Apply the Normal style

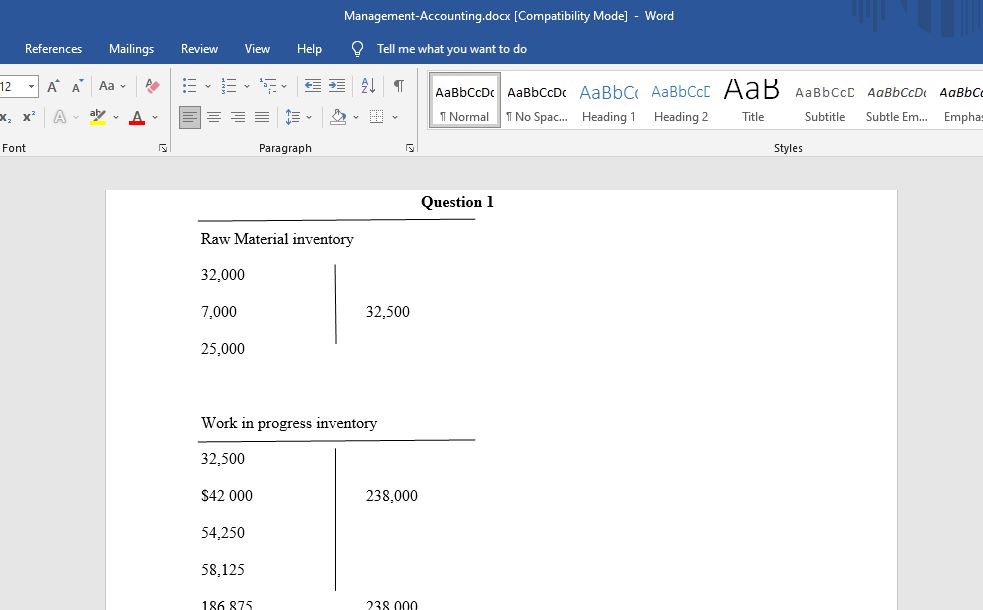point(465,100)
